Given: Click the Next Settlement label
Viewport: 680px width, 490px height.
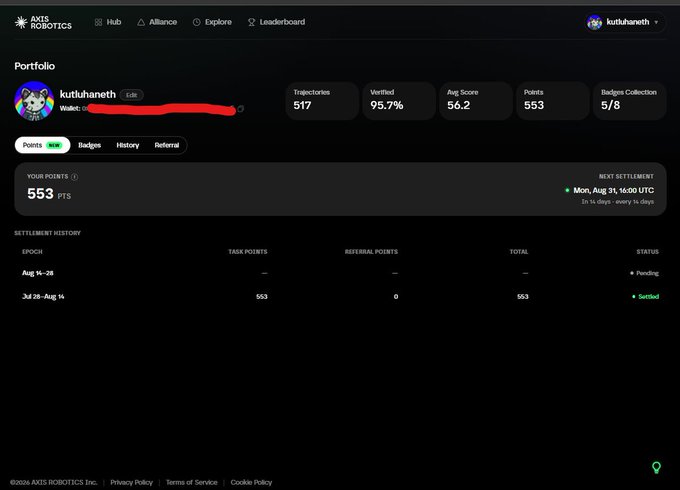Looking at the screenshot, I should click(626, 176).
